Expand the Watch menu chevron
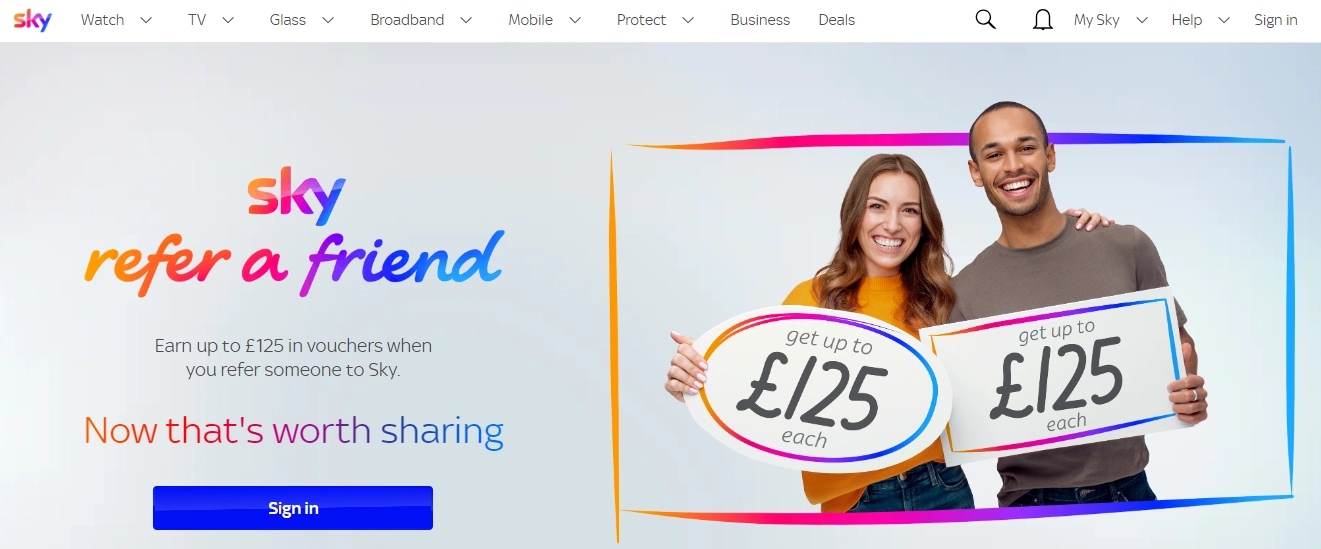The height and width of the screenshot is (549, 1321). pos(147,20)
